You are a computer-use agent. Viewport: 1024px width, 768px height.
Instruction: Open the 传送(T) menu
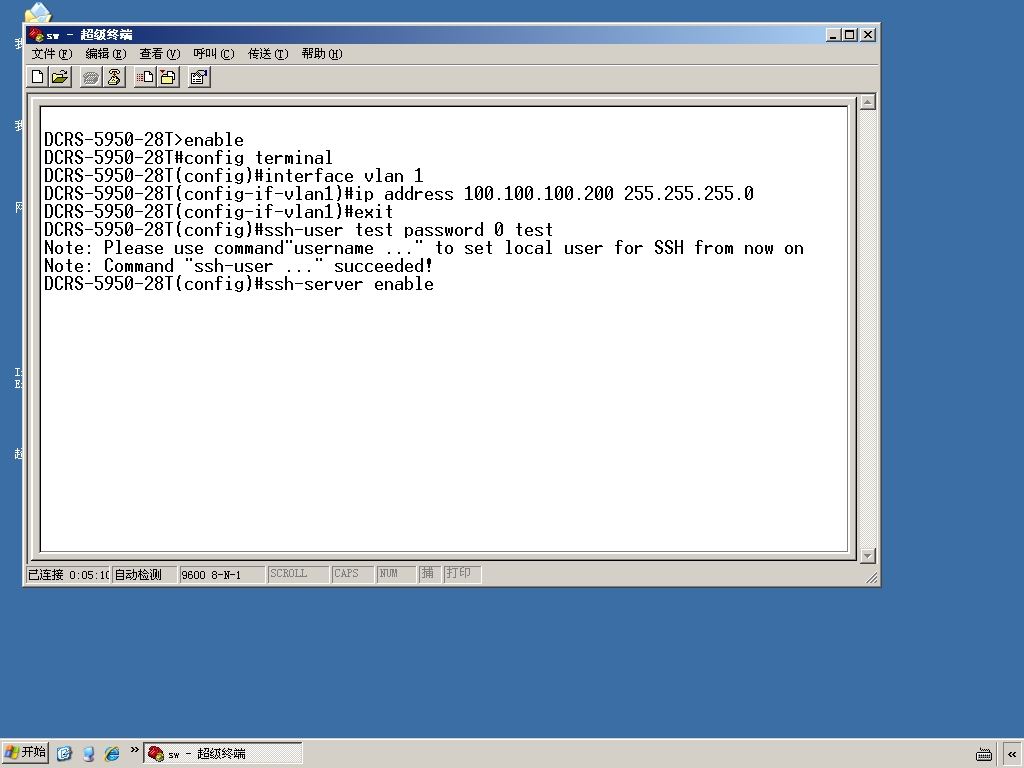[268, 54]
